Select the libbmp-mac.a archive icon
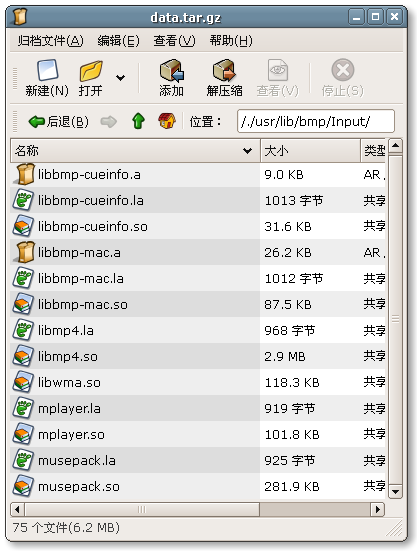Viewport: 417px width, 551px height. pyautogui.click(x=24, y=252)
